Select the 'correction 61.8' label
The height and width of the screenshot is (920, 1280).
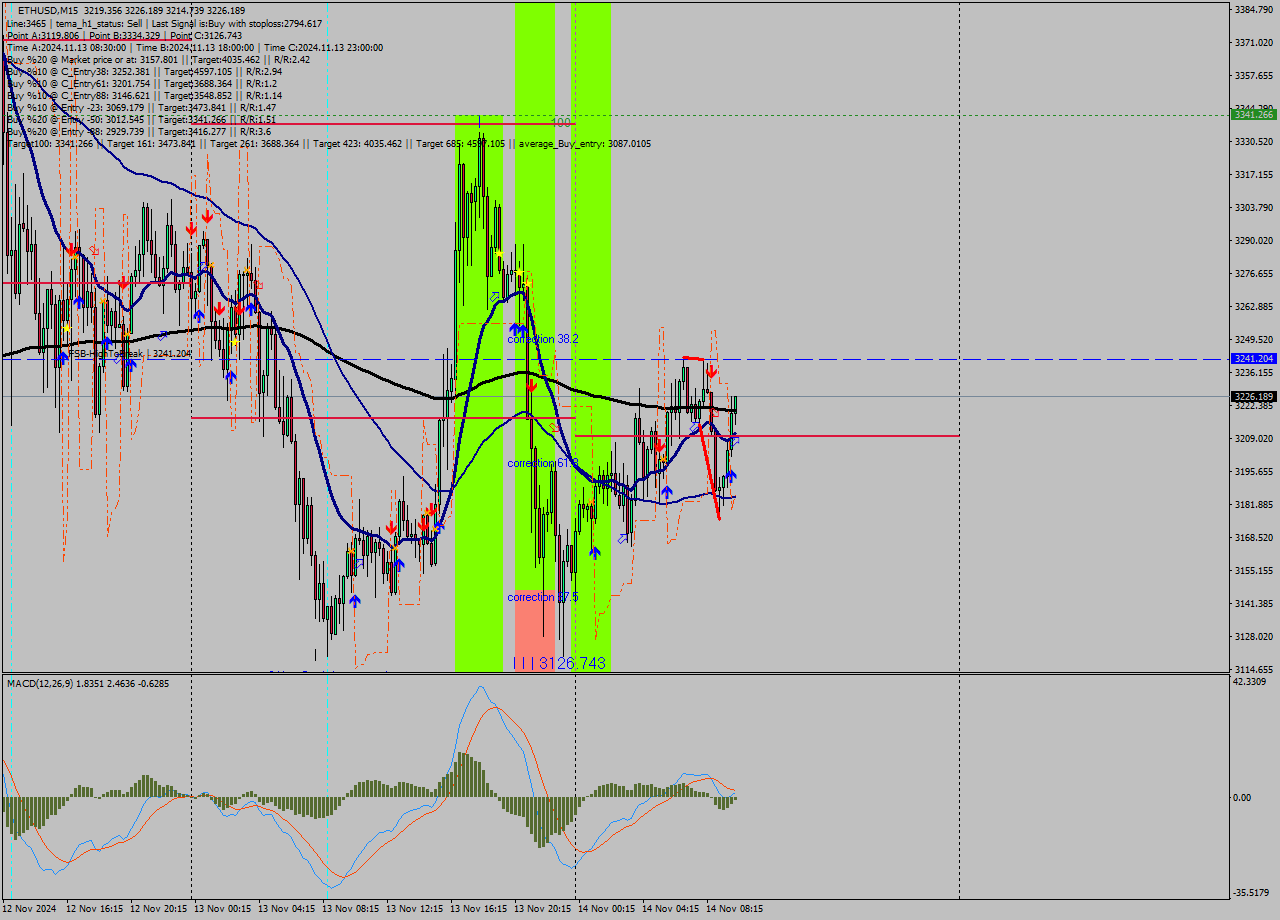(542, 463)
